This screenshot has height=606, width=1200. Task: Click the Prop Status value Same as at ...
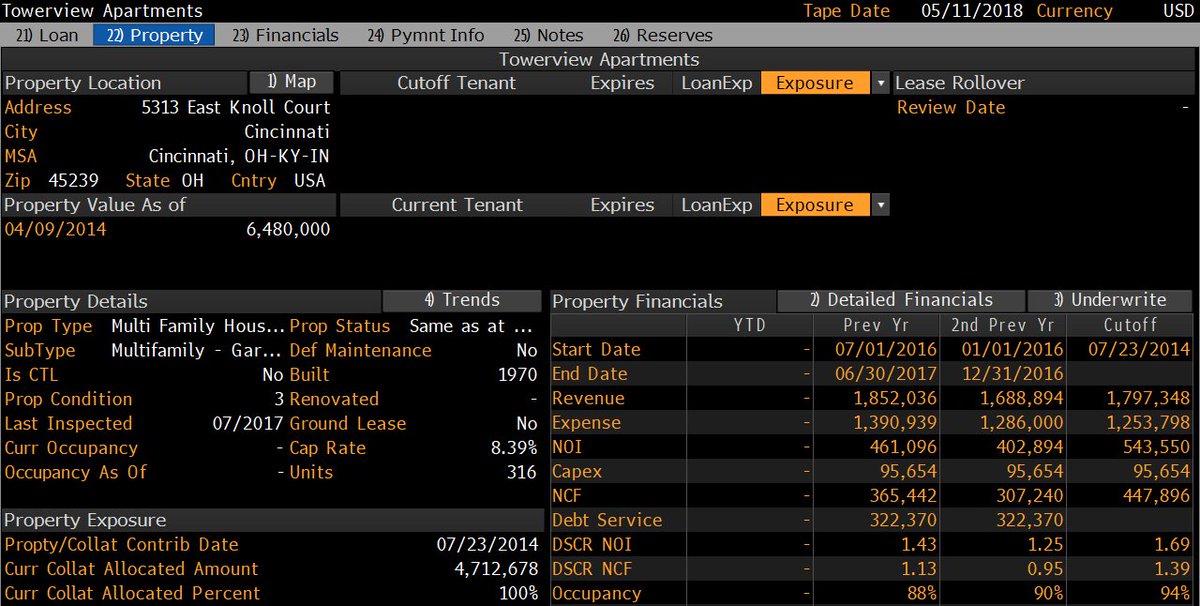tap(471, 326)
